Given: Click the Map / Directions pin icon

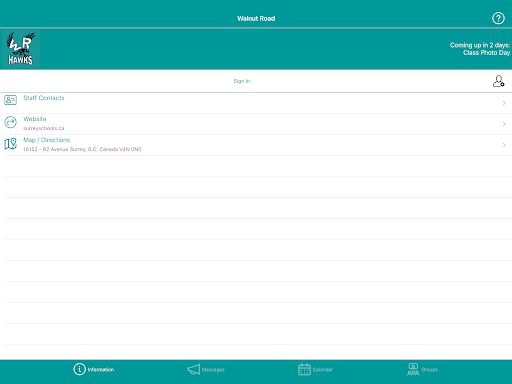Looking at the screenshot, I should pyautogui.click(x=10, y=144).
